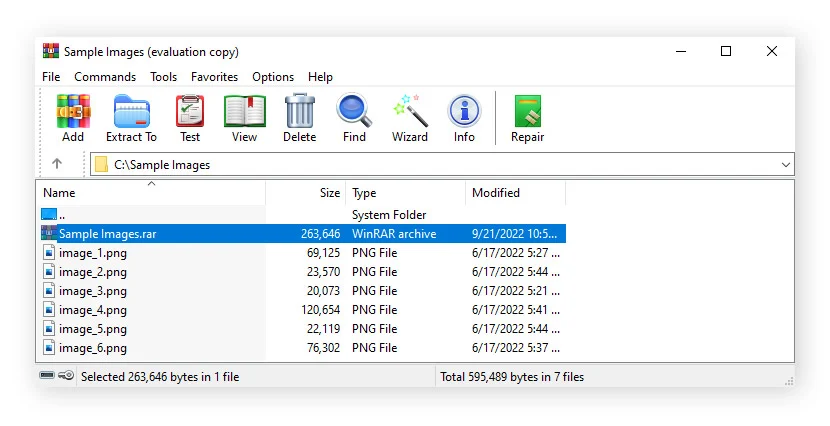Image resolution: width=830 pixels, height=426 pixels.
Task: Sort by the Modified column header
Action: click(x=516, y=193)
